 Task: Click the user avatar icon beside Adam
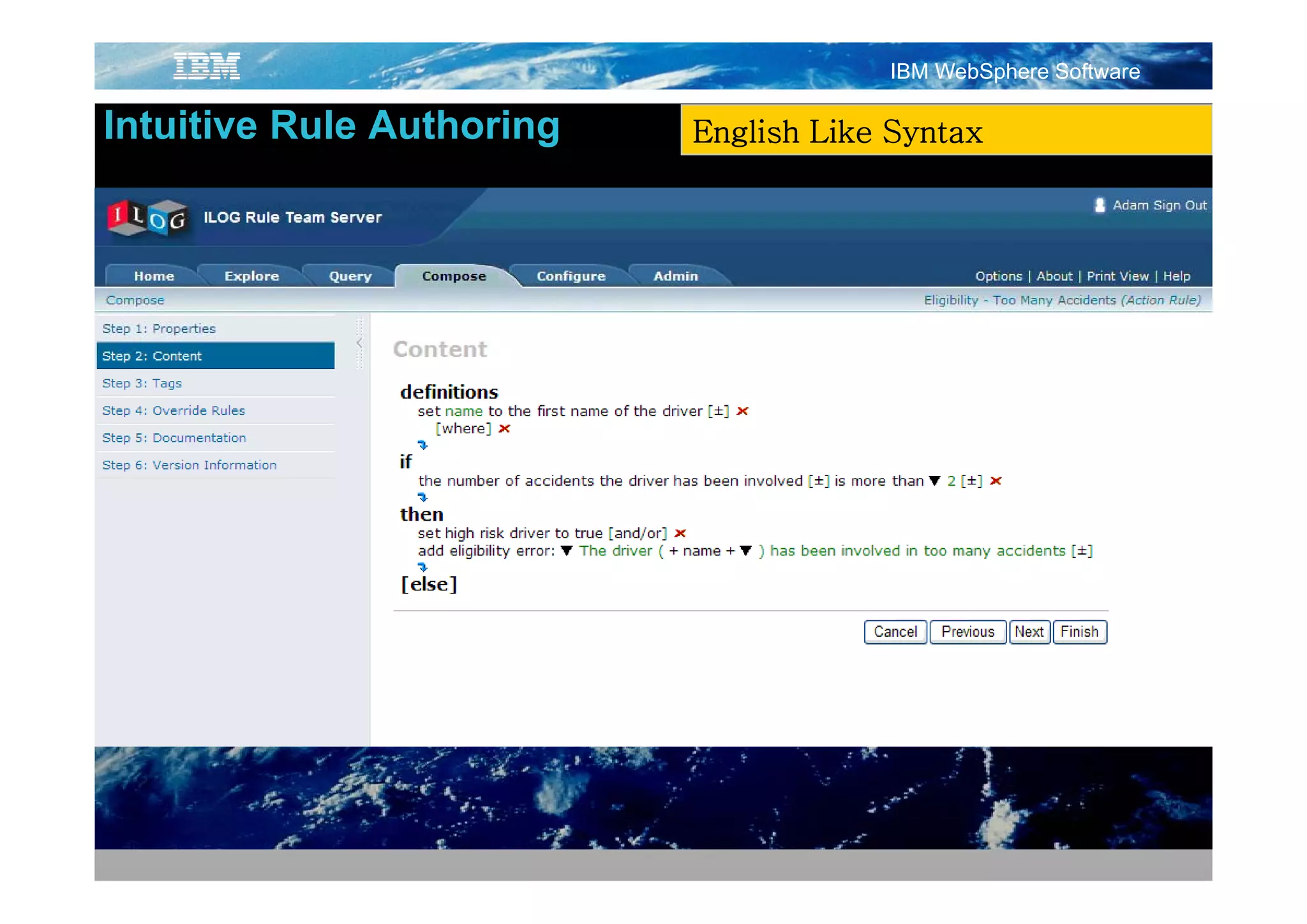[x=1100, y=205]
